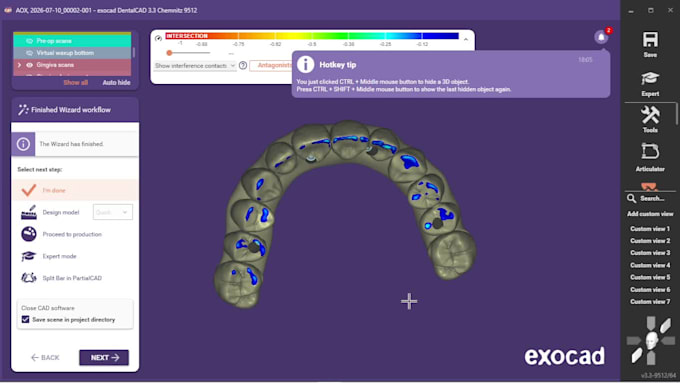Click the wizard info icon beside finished message

pos(23,144)
